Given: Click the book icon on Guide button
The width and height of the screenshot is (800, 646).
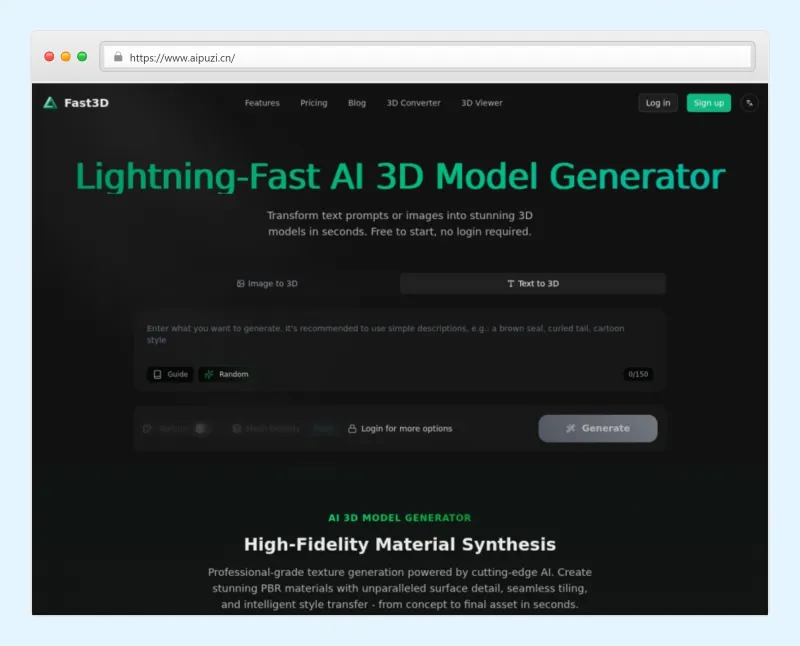Looking at the screenshot, I should (157, 374).
